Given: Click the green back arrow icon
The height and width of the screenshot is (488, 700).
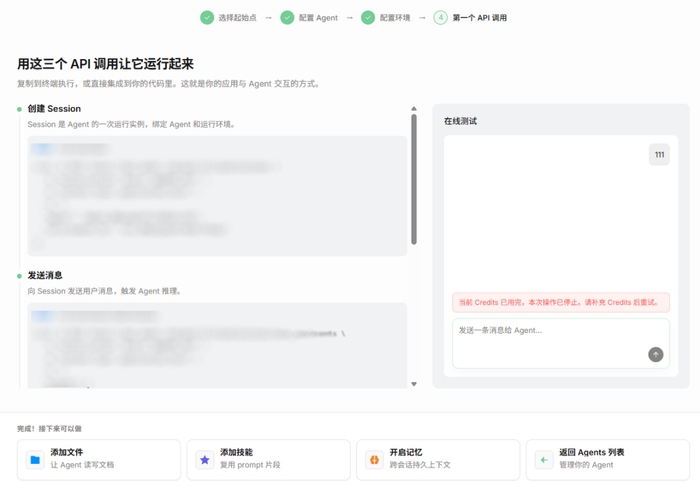Looking at the screenshot, I should point(544,460).
